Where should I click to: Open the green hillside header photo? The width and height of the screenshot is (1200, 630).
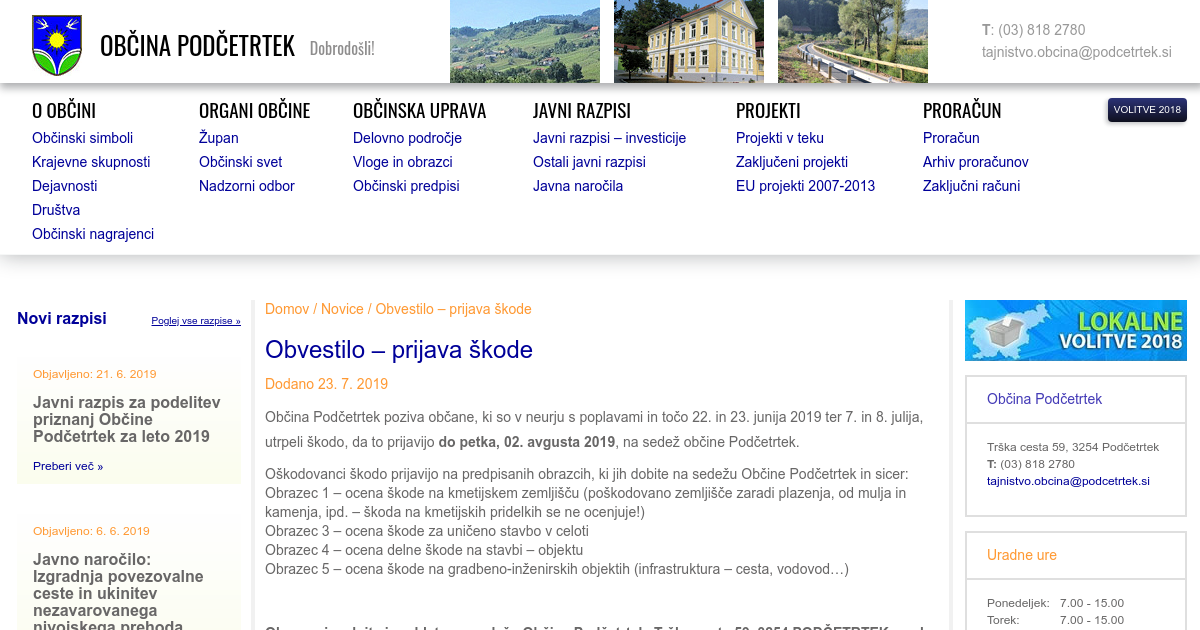(524, 41)
